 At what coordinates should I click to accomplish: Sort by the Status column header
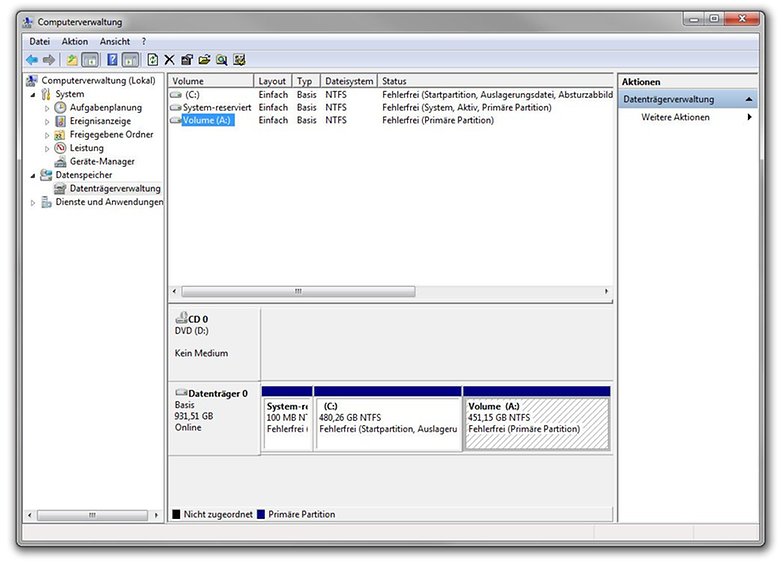click(496, 81)
